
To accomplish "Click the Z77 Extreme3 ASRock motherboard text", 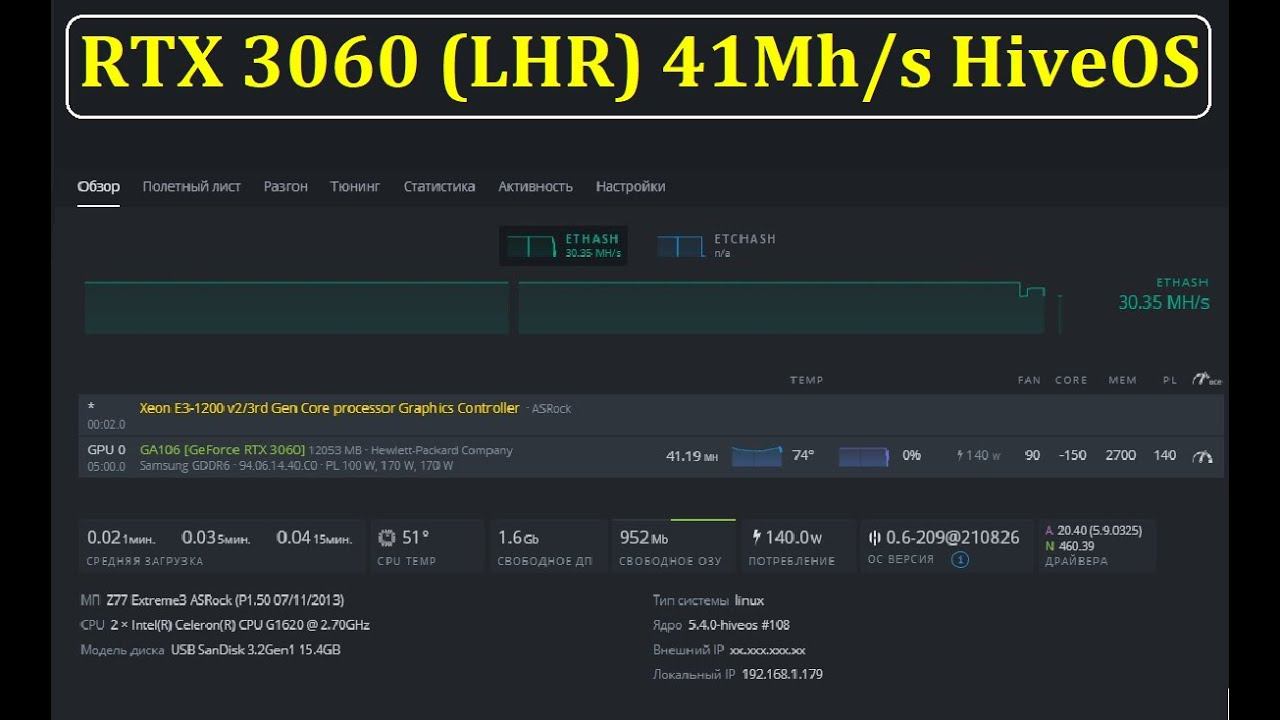I will 225,600.
